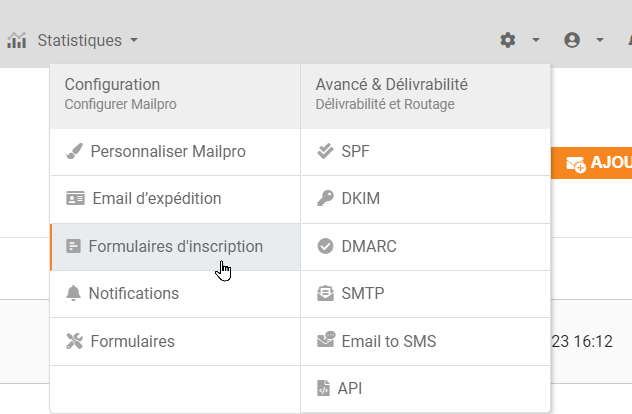Screen dimensions: 632x414
Task: Select Formulaires d'inscription
Action: tap(175, 247)
